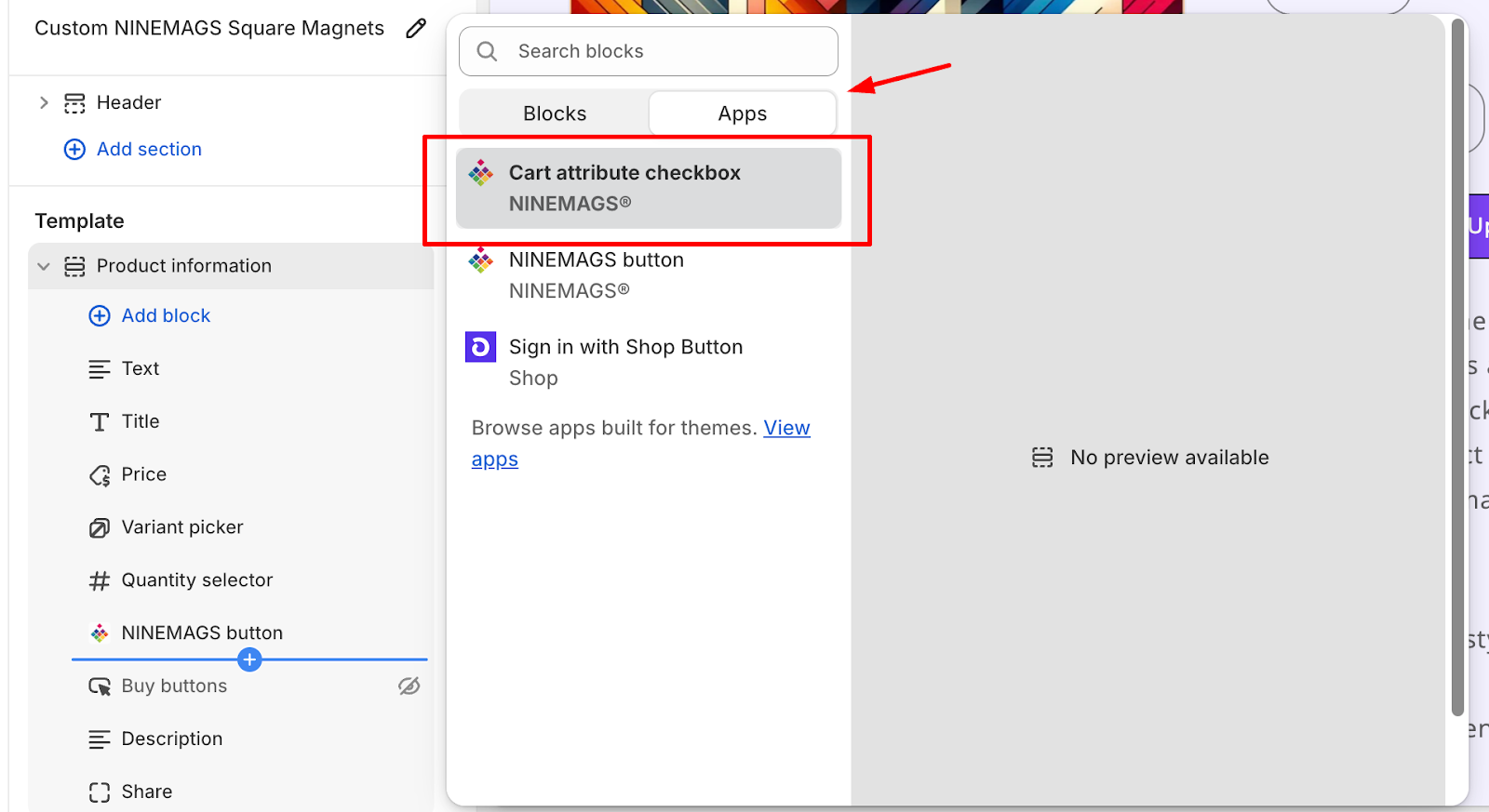Toggle visibility of Buy buttons block
1489x812 pixels.
[x=409, y=686]
